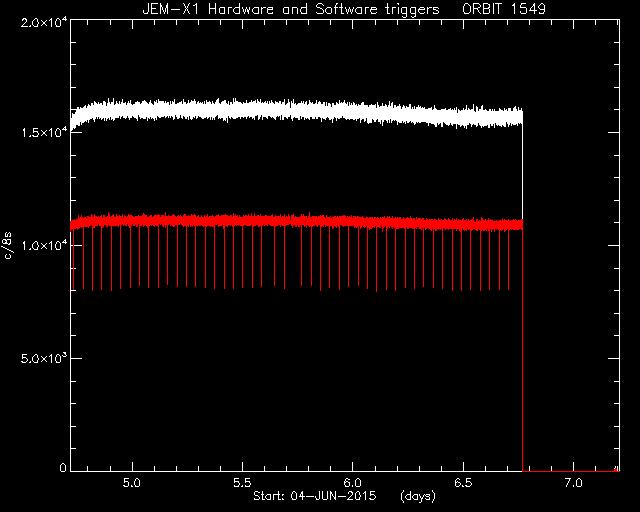Click the 1.5×10⁴ y-axis tick label
Viewport: 640px width, 512px height.
coord(44,132)
